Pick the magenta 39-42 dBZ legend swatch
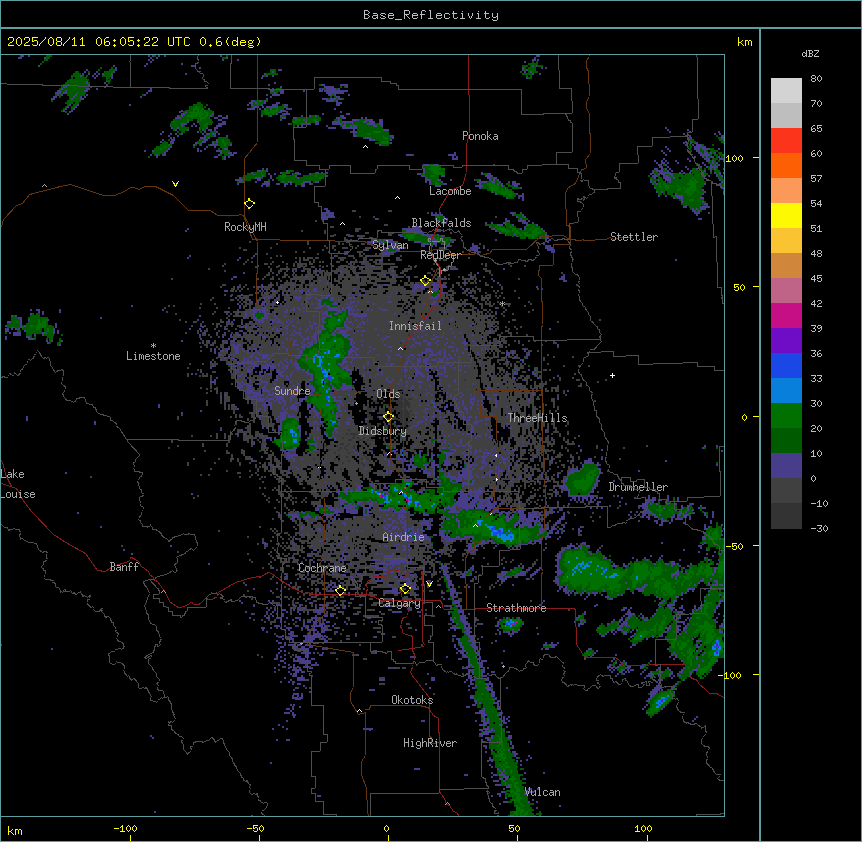The width and height of the screenshot is (862, 842). click(786, 315)
